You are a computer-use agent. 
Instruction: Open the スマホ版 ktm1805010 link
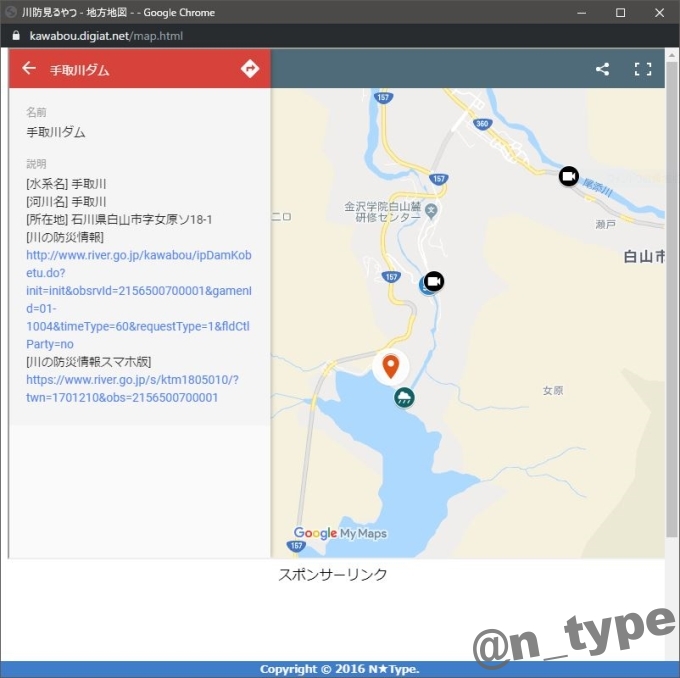tap(132, 388)
